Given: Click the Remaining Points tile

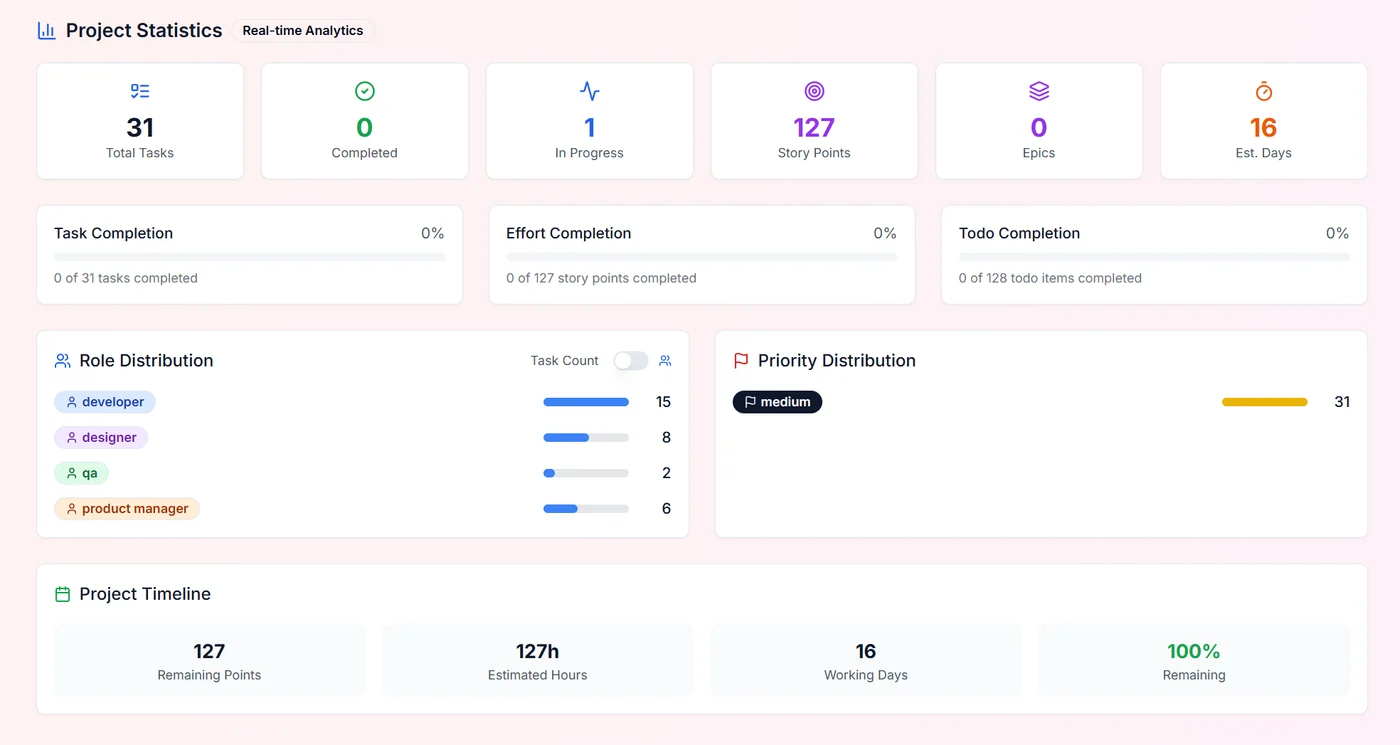Looking at the screenshot, I should (209, 661).
